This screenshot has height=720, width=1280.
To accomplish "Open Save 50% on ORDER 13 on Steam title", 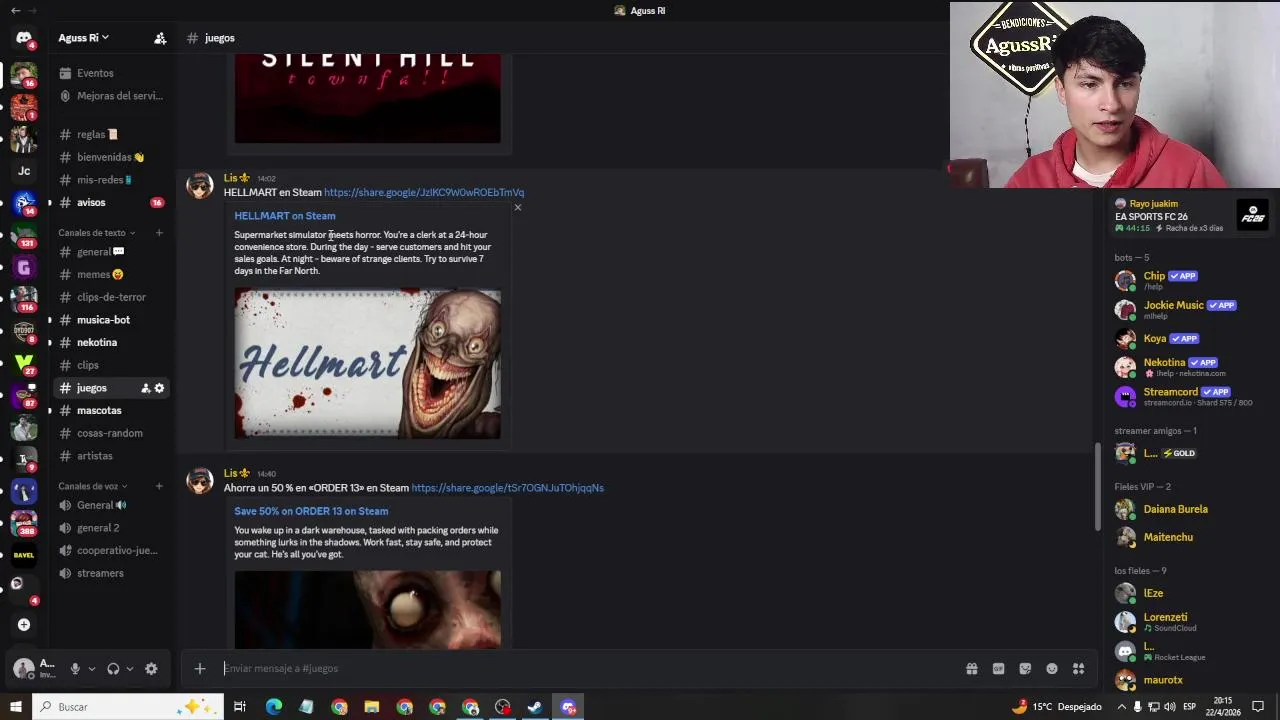I will tap(311, 511).
